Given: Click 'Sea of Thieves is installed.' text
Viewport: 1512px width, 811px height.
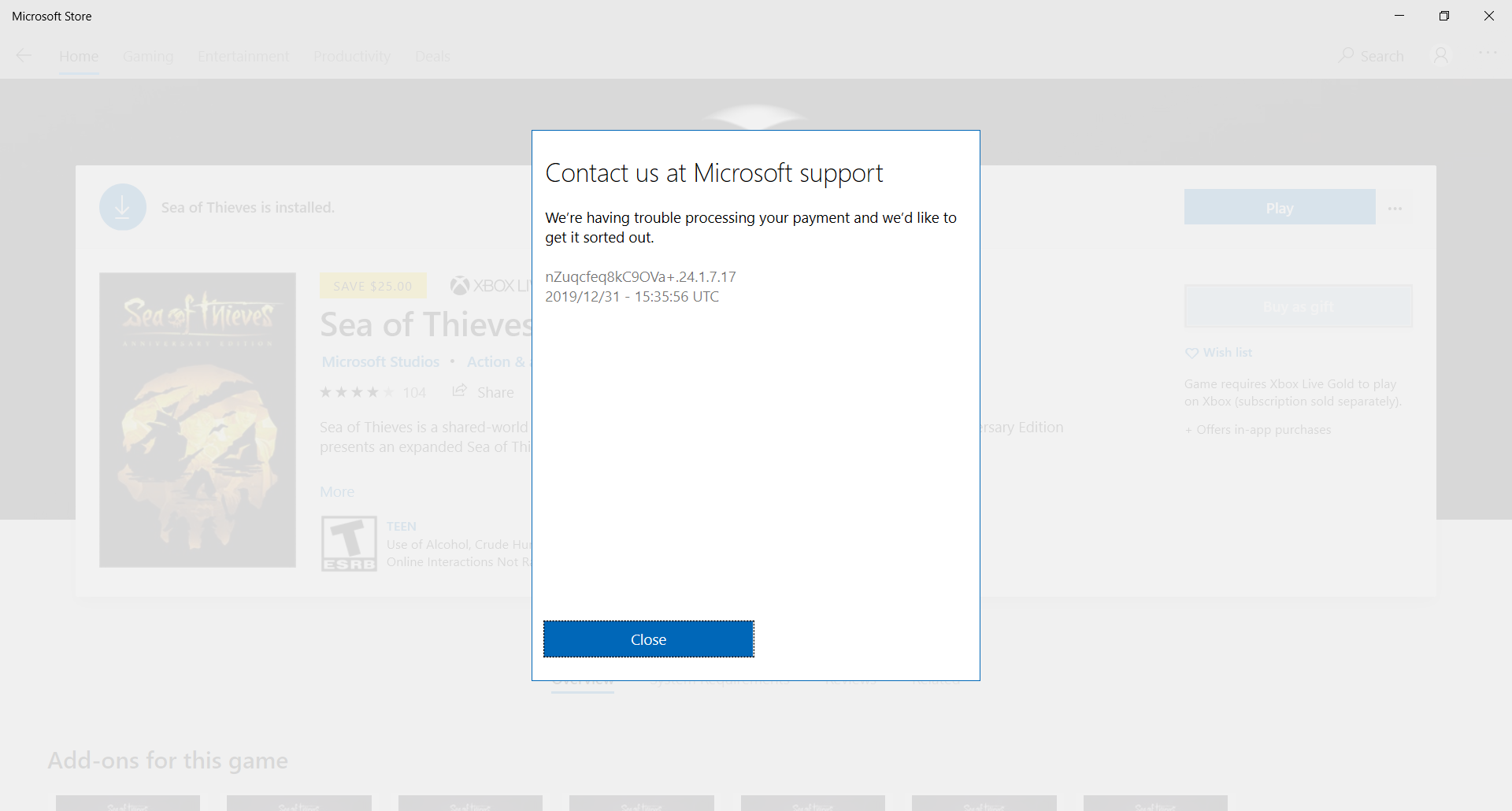Looking at the screenshot, I should [x=248, y=207].
